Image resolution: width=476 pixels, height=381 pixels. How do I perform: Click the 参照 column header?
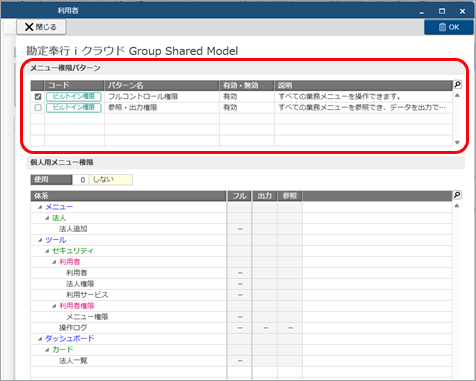coord(290,196)
